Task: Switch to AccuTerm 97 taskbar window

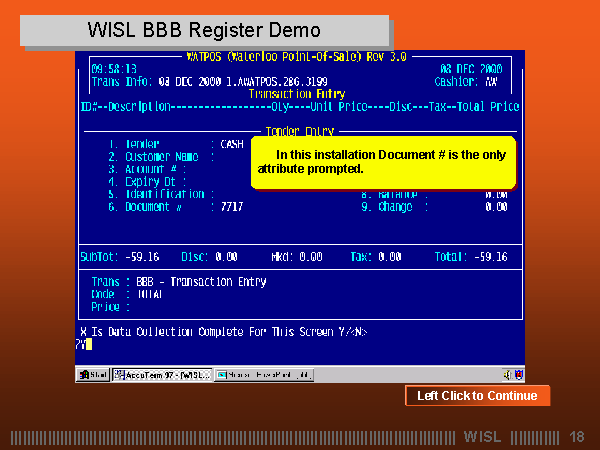Action: click(x=161, y=374)
